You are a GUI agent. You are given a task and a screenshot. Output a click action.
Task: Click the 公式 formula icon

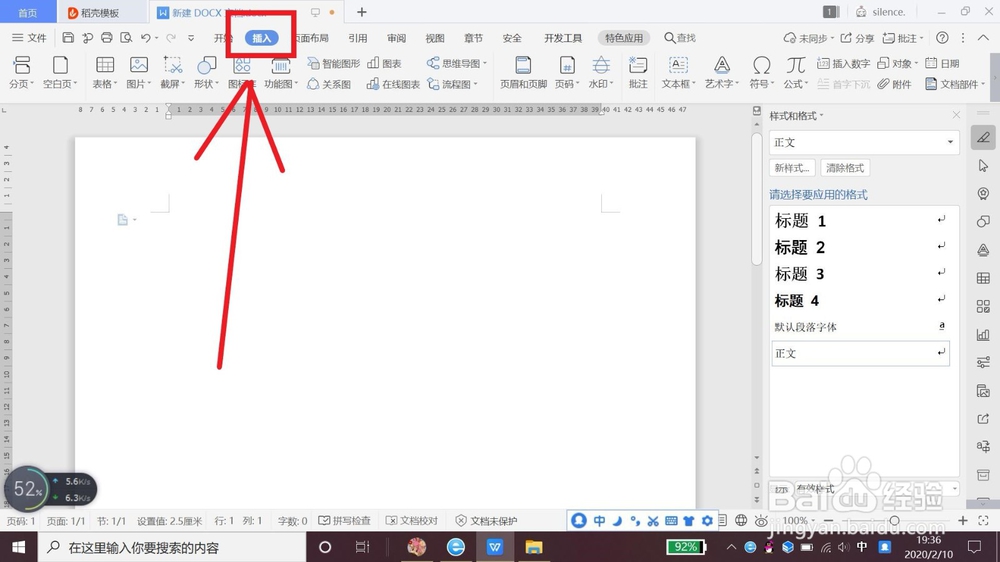click(x=795, y=71)
